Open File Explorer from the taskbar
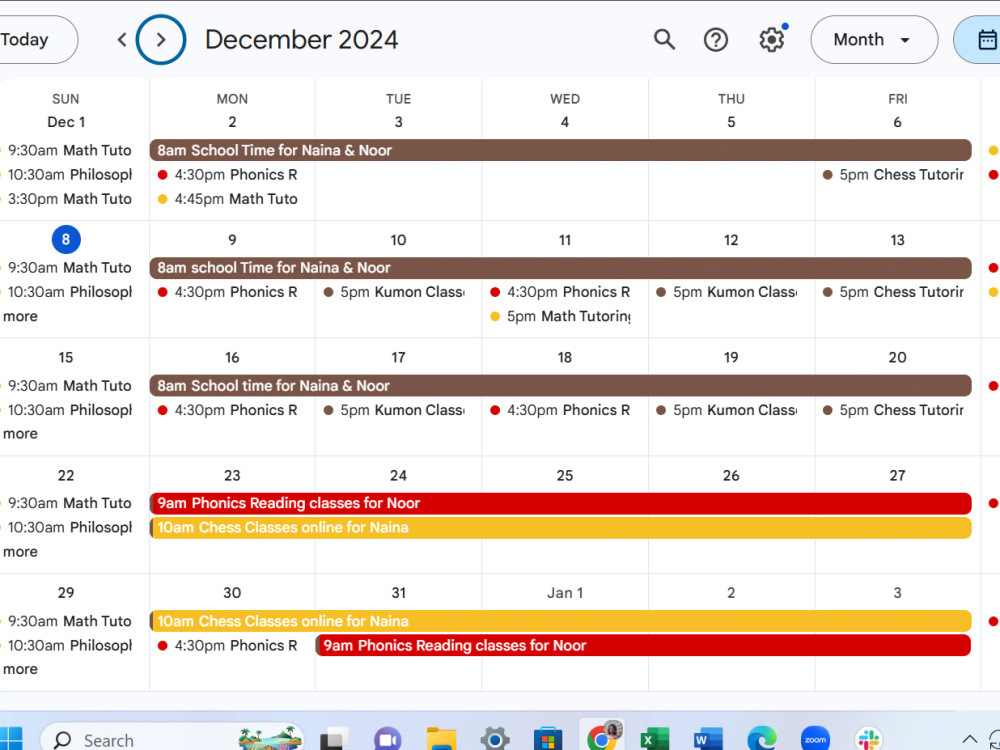Viewport: 1000px width, 750px height. coord(441,740)
